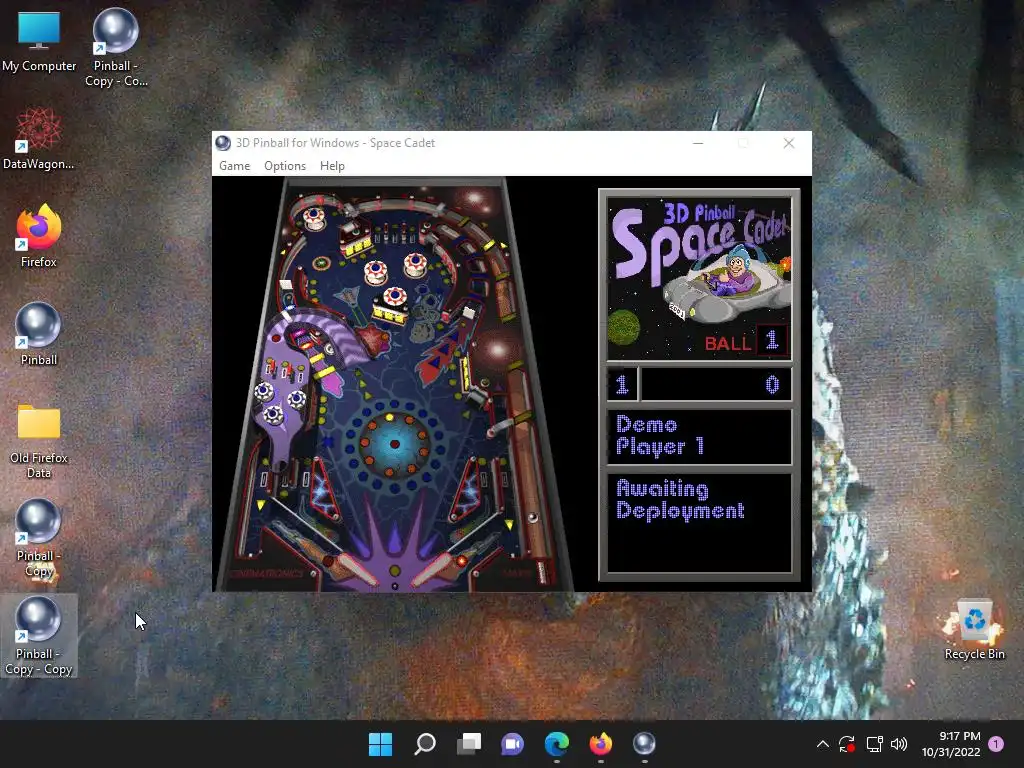Screen dimensions: 1024x768
Task: Open taskbar Search
Action: point(424,744)
